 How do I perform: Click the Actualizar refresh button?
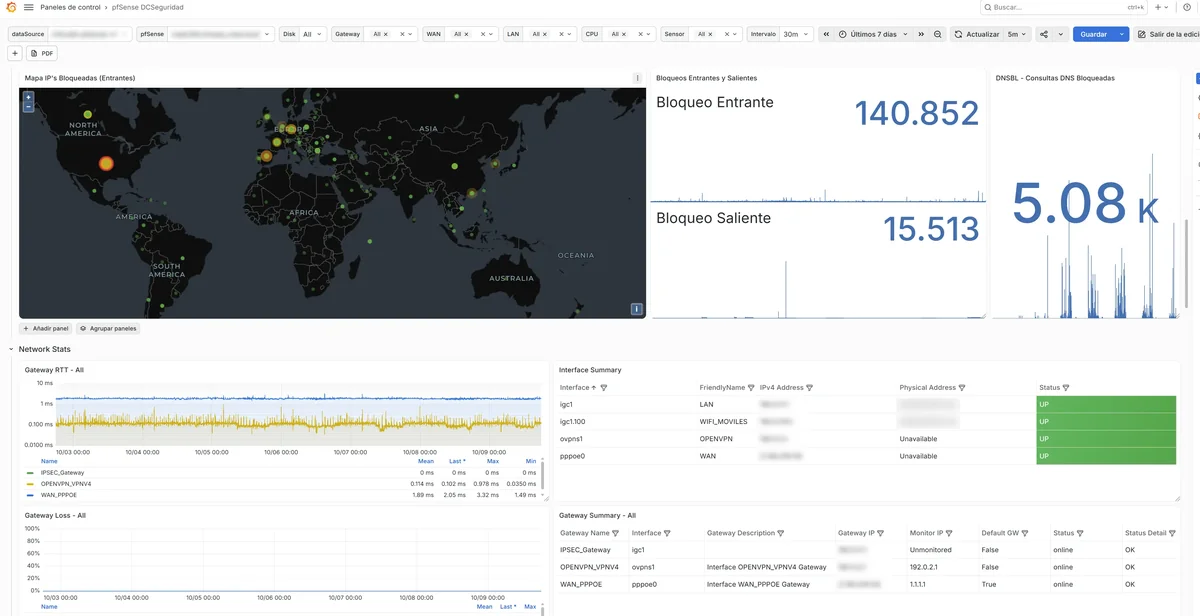[x=976, y=34]
